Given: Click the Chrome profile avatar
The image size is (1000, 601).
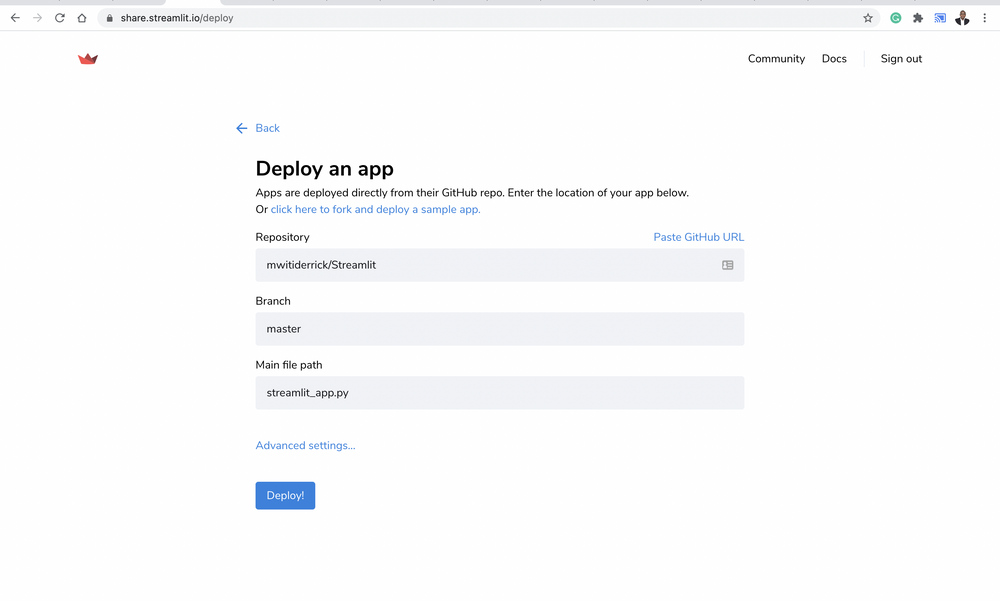Looking at the screenshot, I should (962, 17).
